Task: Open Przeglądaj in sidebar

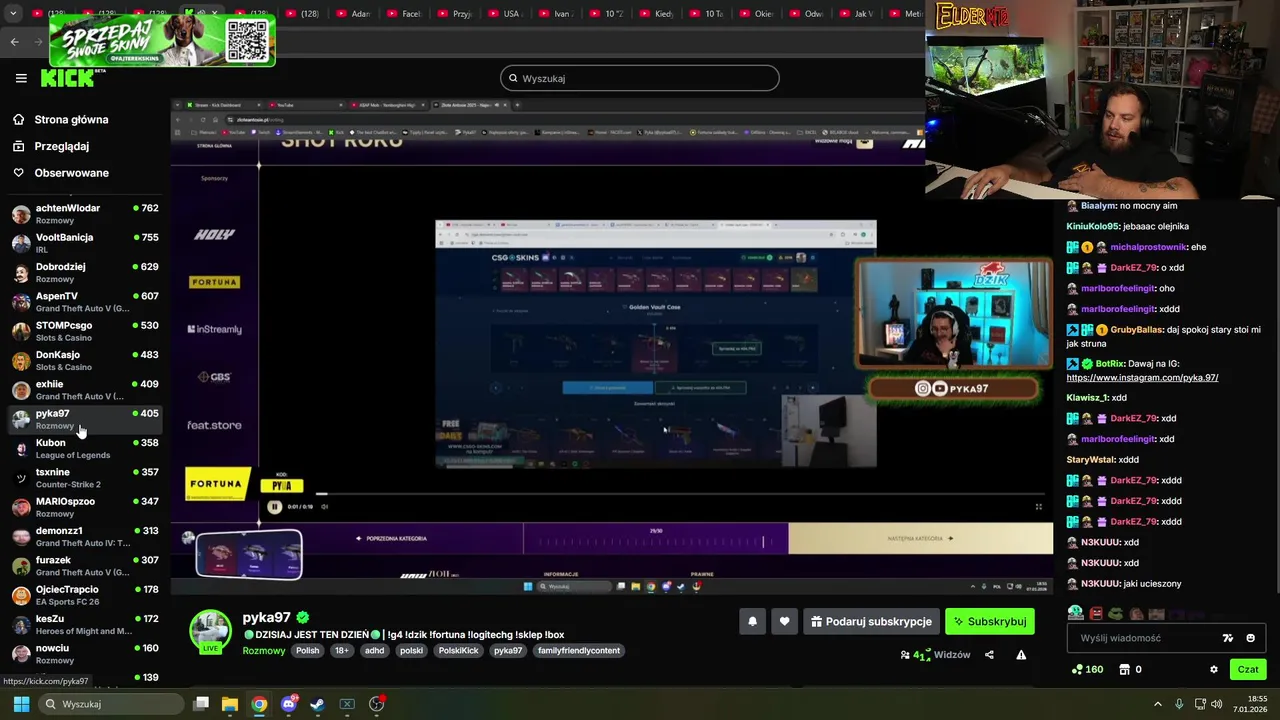Action: [62, 146]
